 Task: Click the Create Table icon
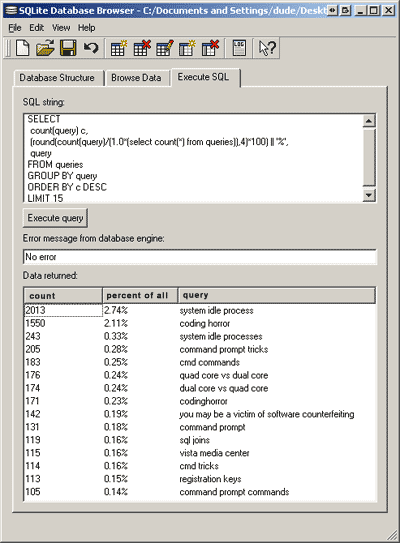pos(118,48)
